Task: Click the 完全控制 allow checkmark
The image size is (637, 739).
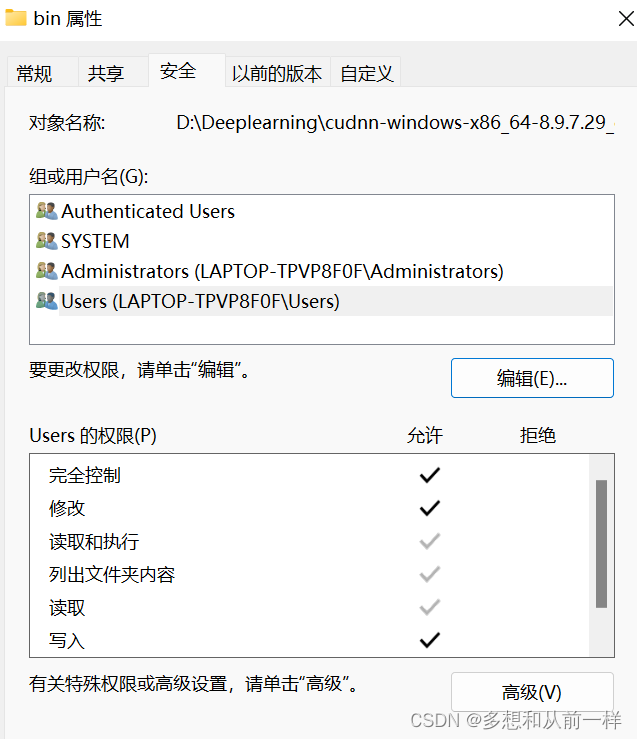Action: click(430, 475)
